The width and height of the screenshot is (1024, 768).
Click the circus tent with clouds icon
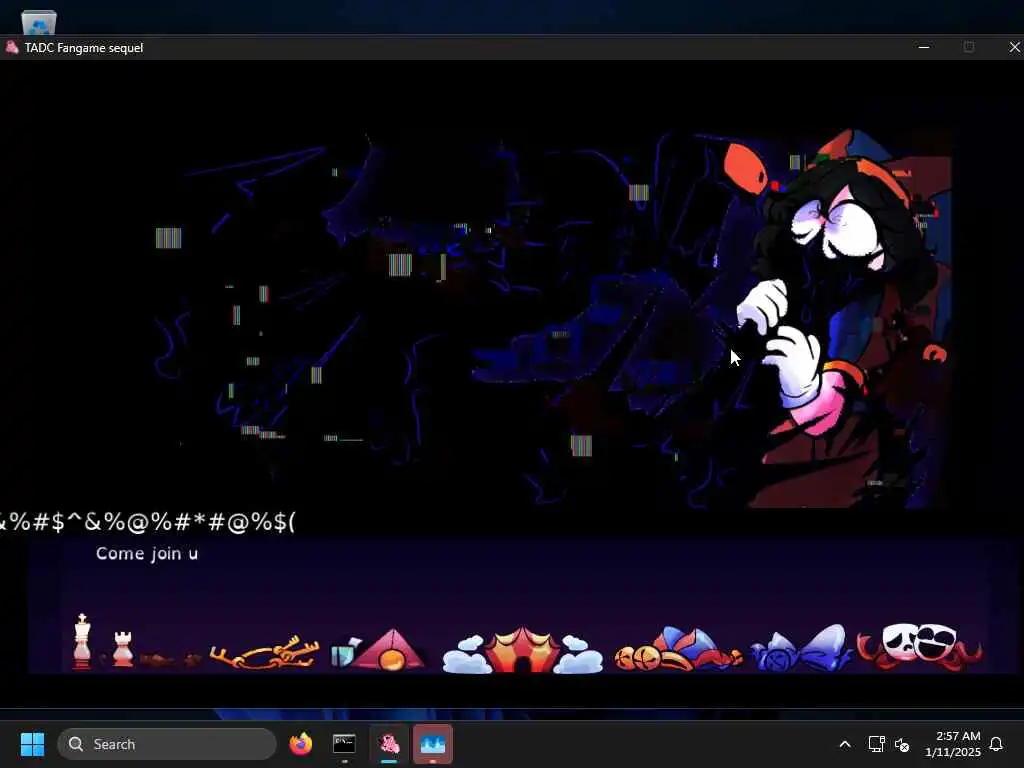(x=522, y=650)
